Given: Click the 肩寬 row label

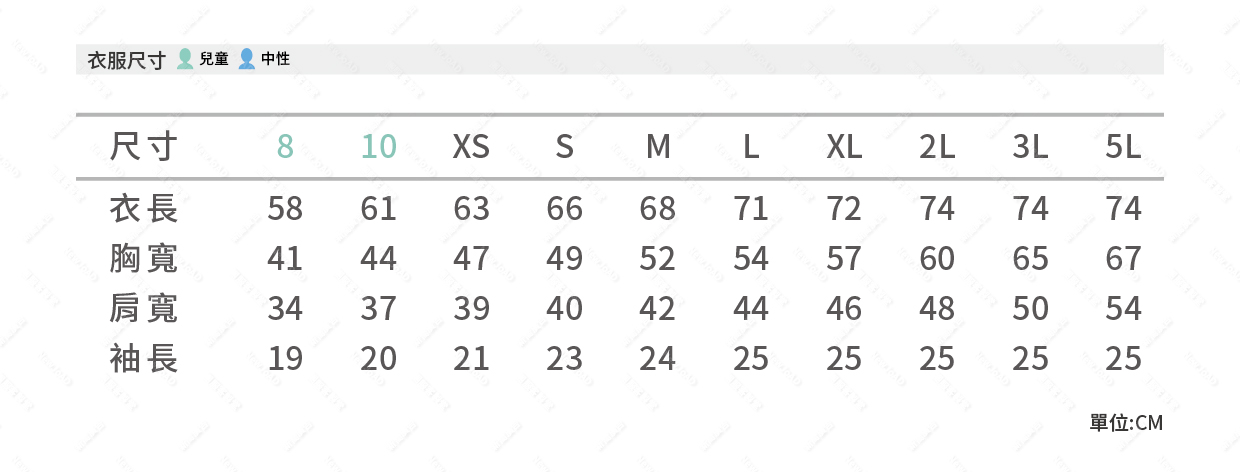Looking at the screenshot, I should [145, 308].
